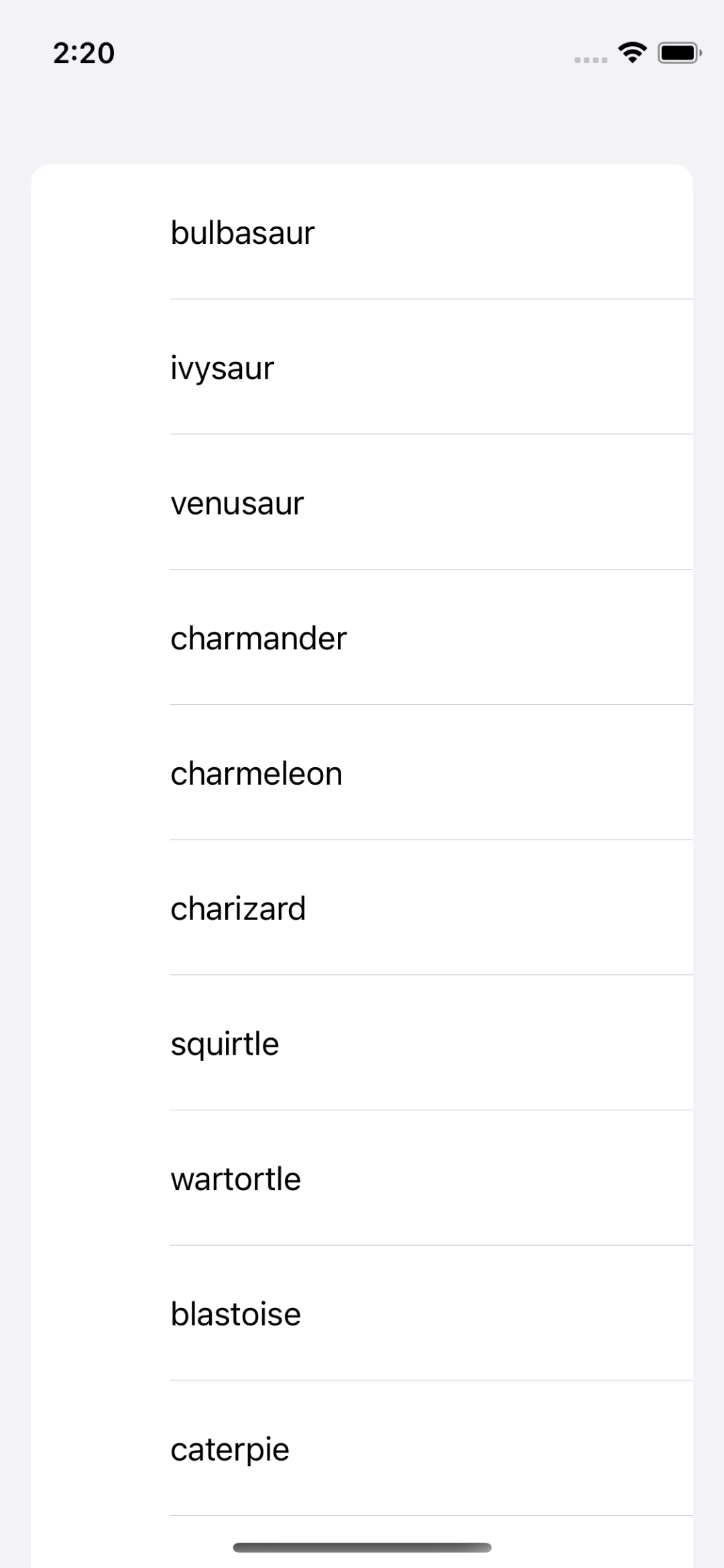The image size is (724, 1568).
Task: Tap the cellular signal dots indicator
Action: tap(591, 60)
